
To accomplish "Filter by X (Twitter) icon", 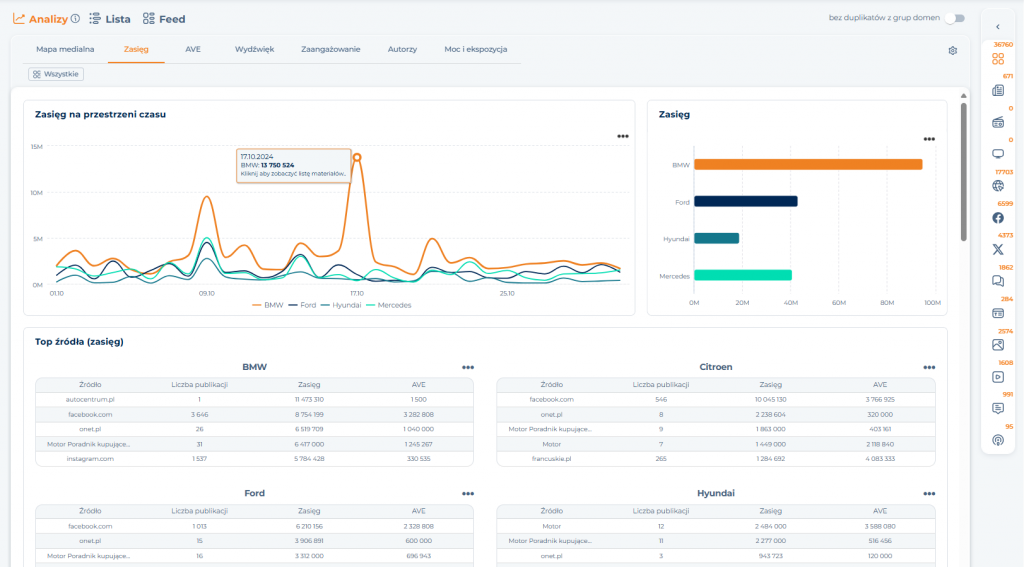I will click(998, 250).
